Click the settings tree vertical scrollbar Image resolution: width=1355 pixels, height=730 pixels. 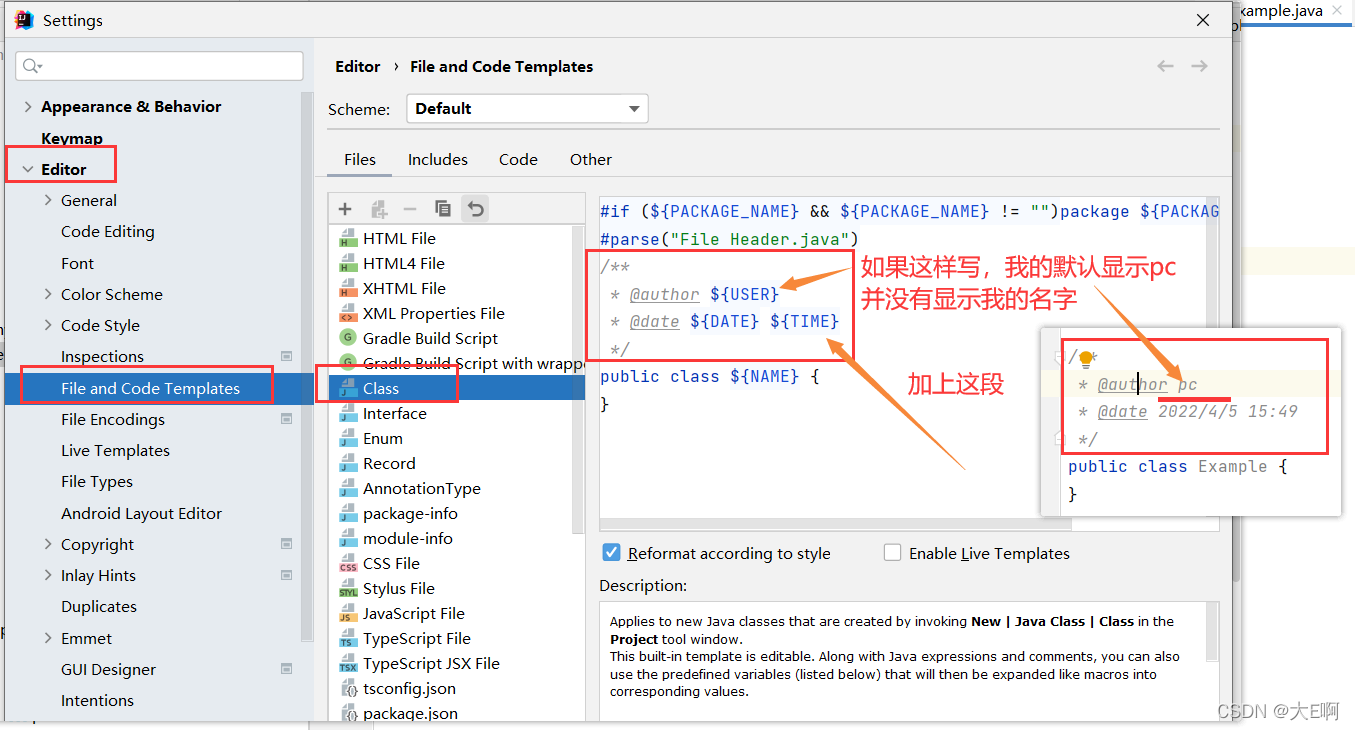pyautogui.click(x=308, y=365)
